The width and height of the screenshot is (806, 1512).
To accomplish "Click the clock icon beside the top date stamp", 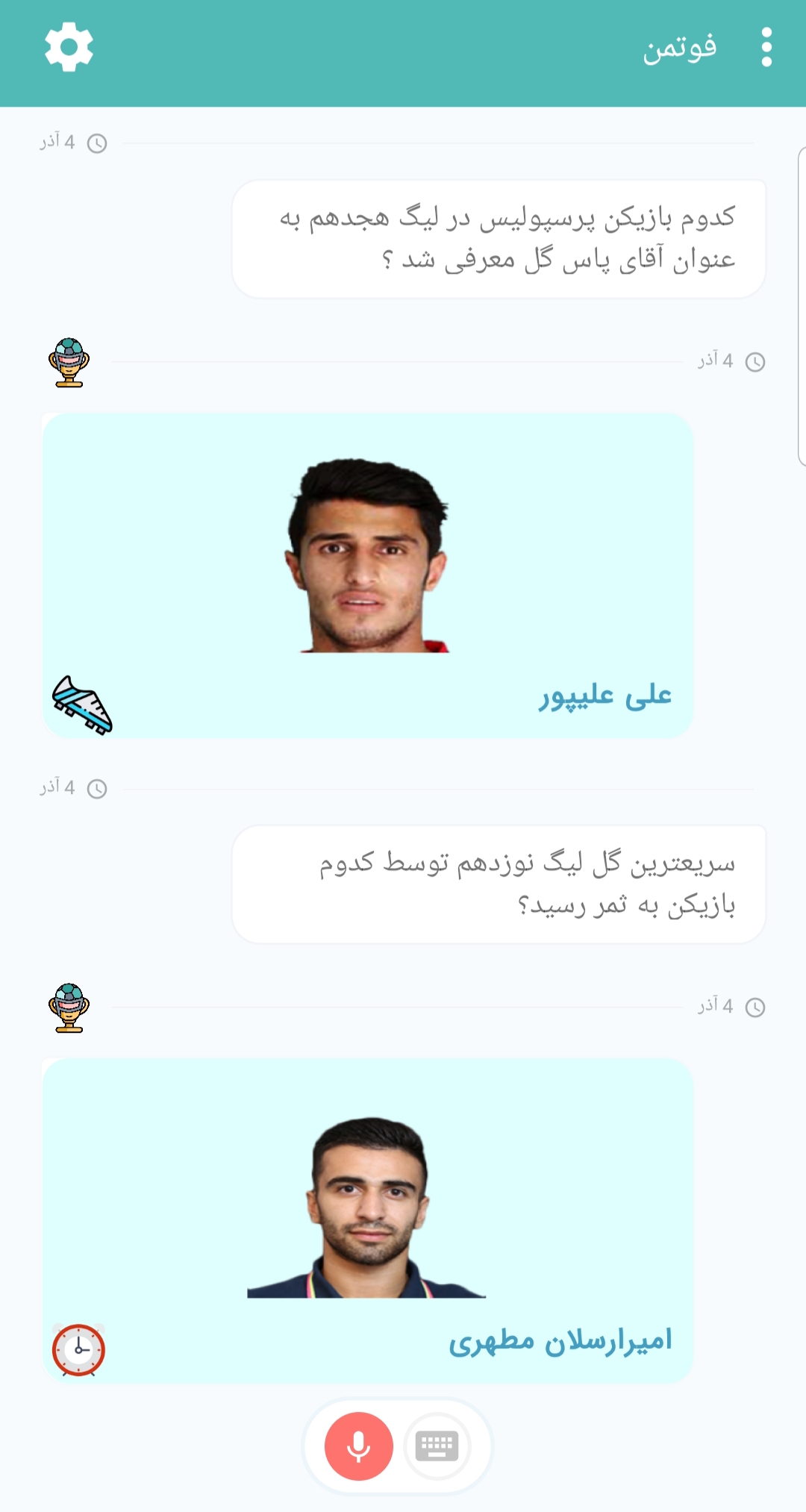I will point(97,143).
